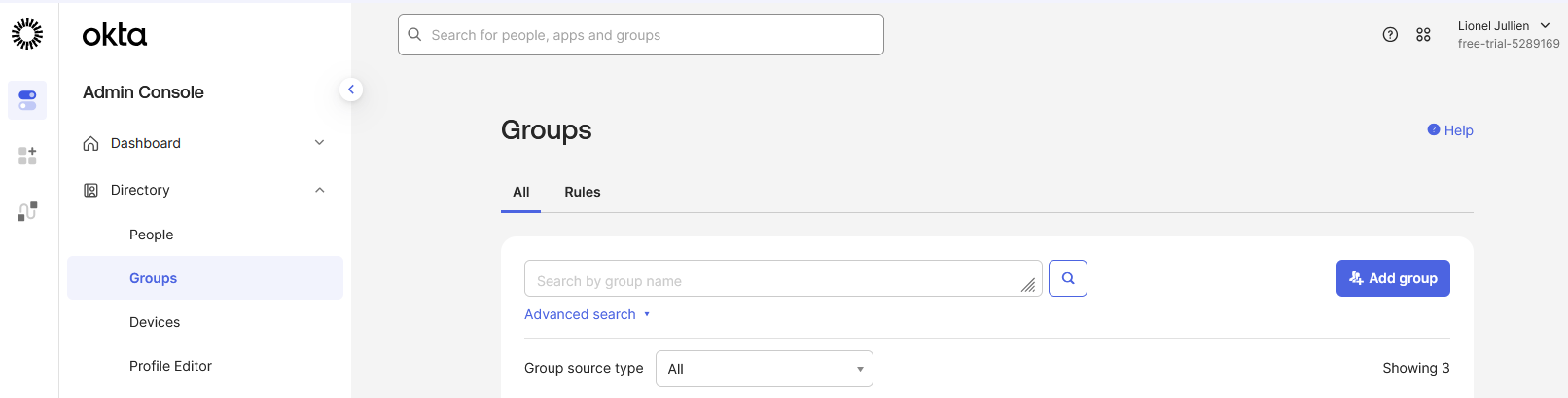The width and height of the screenshot is (1568, 398).
Task: Open the app grid icon in header
Action: pyautogui.click(x=1423, y=35)
